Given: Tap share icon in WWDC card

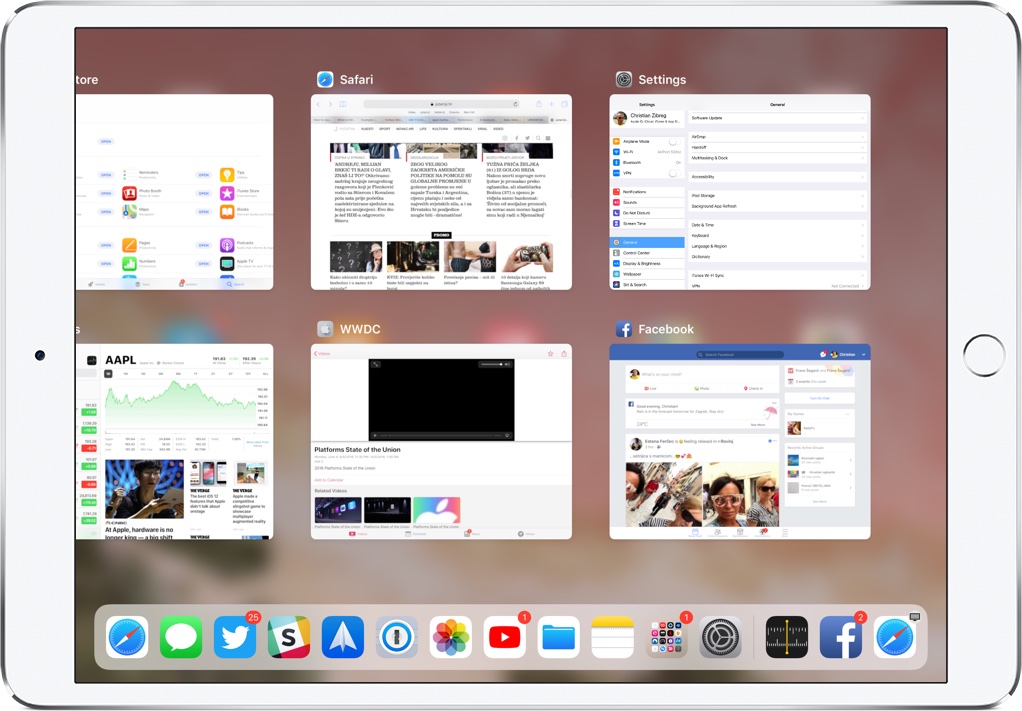Looking at the screenshot, I should (564, 353).
